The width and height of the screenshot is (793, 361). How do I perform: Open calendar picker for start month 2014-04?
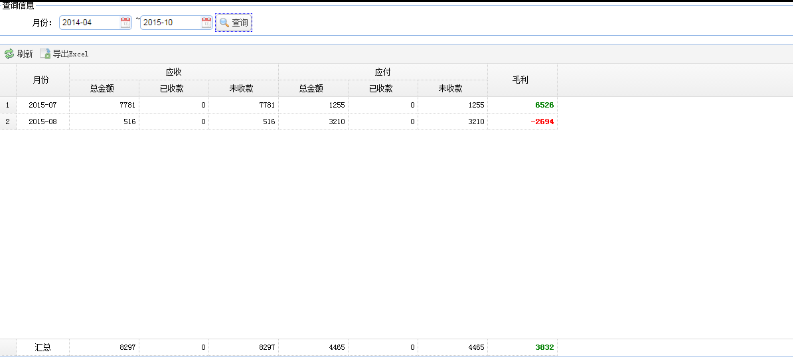pos(125,22)
